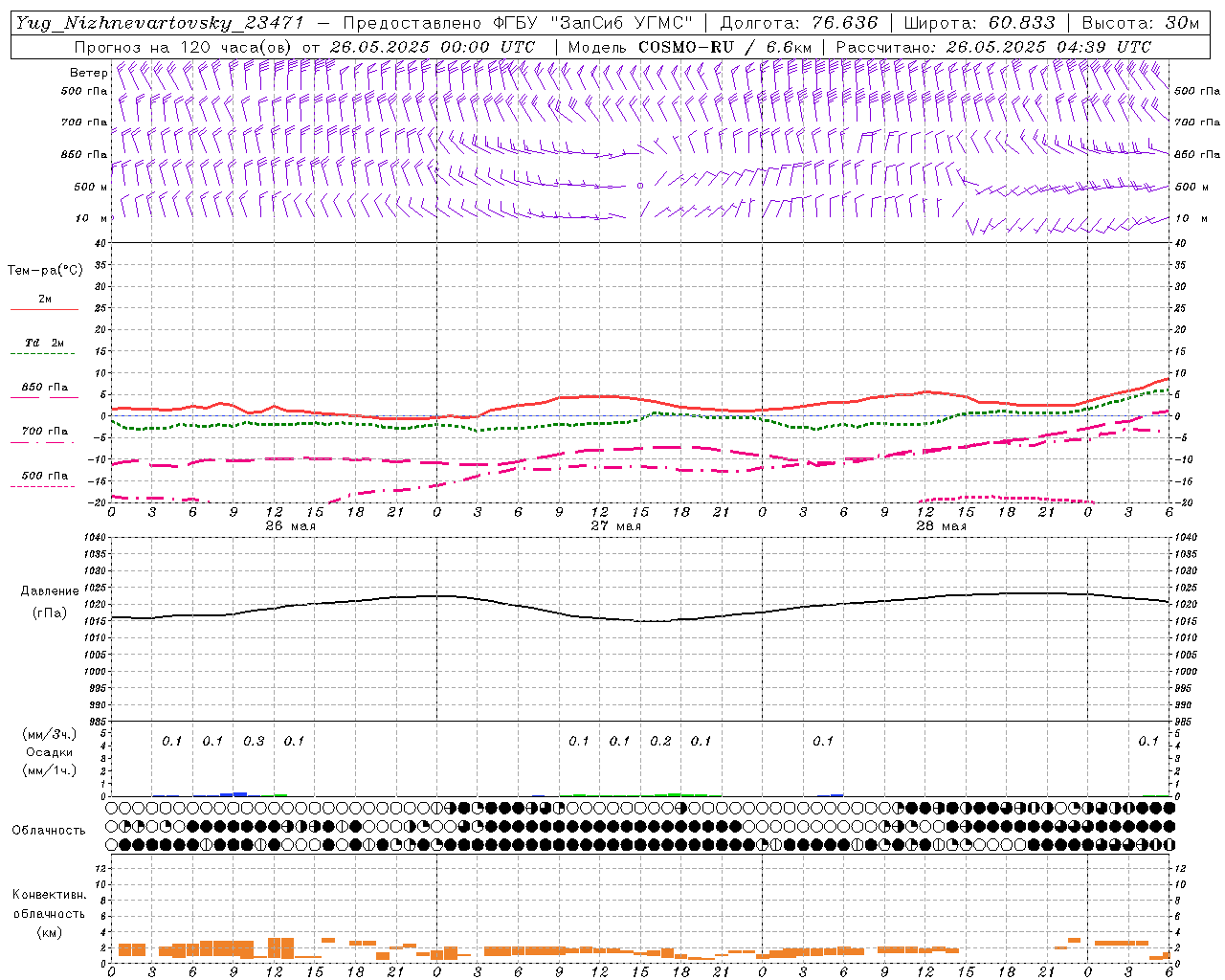This screenshot has width=1225, height=980.
Task: Click the red '2м' legend line
Action: click(45, 310)
